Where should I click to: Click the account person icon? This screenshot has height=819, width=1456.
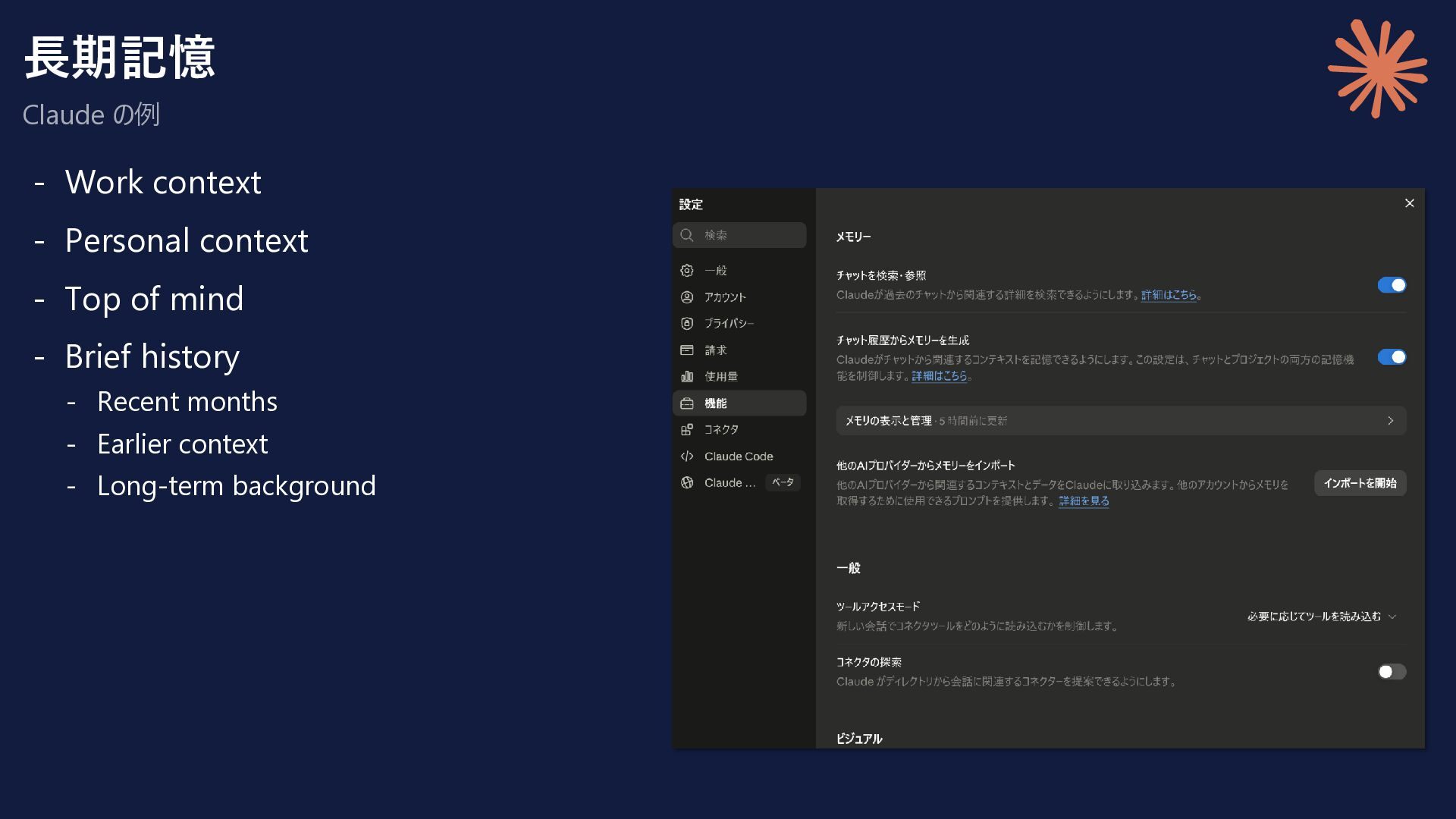coord(687,297)
